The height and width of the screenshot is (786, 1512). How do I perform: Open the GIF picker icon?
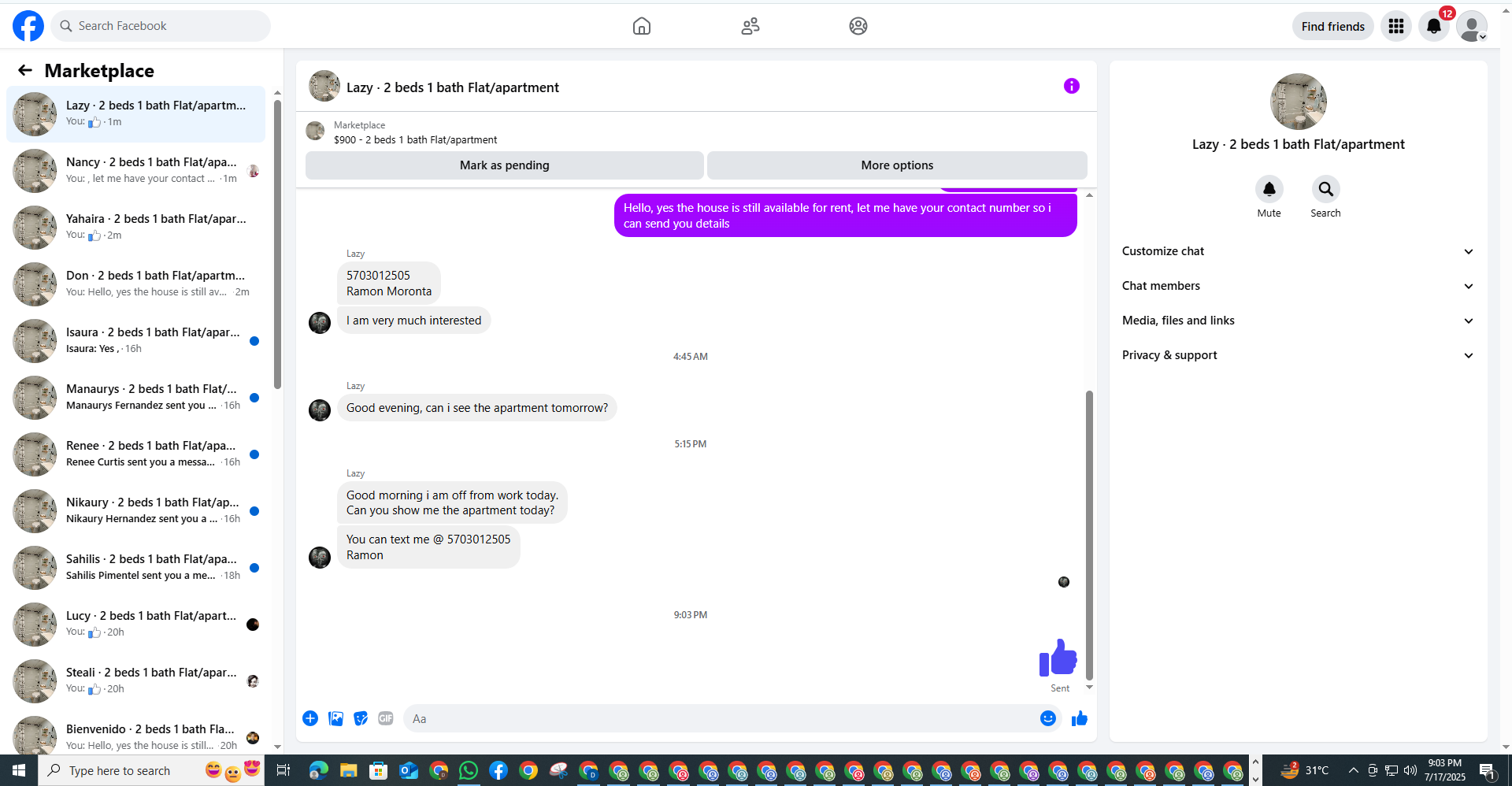386,718
